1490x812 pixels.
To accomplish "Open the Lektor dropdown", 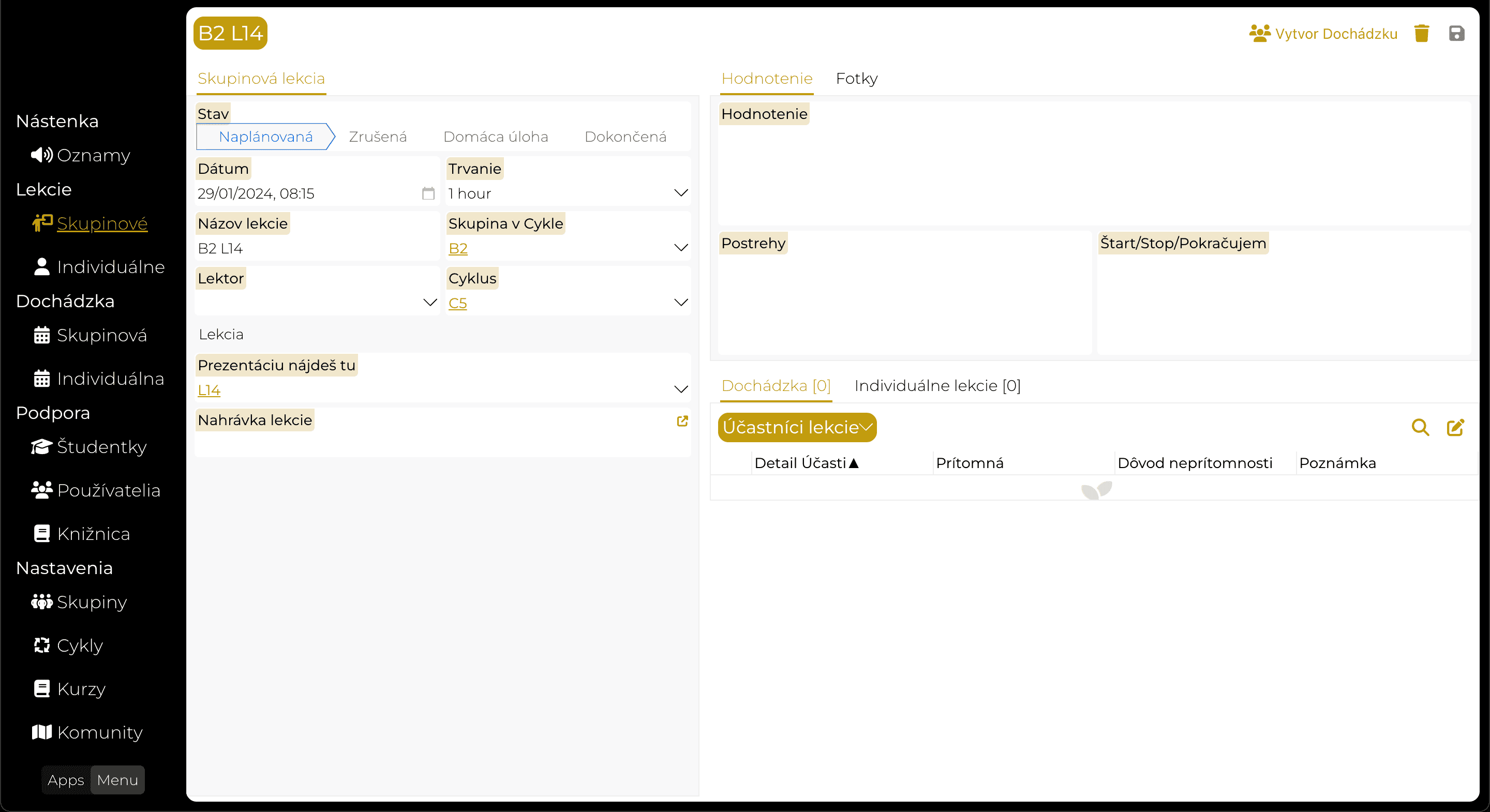I will point(430,303).
